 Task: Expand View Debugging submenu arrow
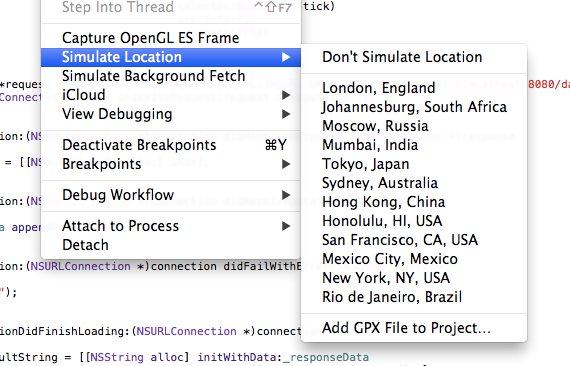pyautogui.click(x=286, y=114)
